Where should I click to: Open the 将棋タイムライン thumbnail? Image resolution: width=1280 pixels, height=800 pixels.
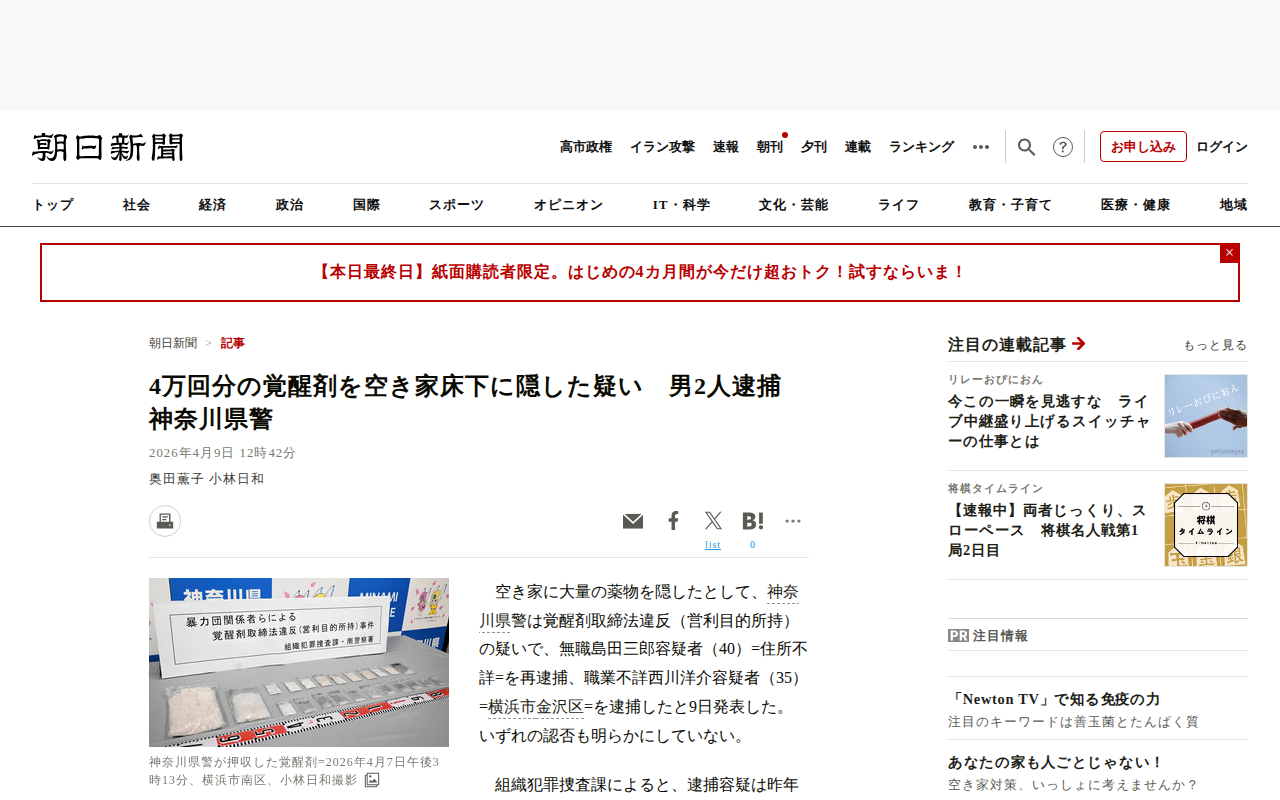pyautogui.click(x=1206, y=525)
